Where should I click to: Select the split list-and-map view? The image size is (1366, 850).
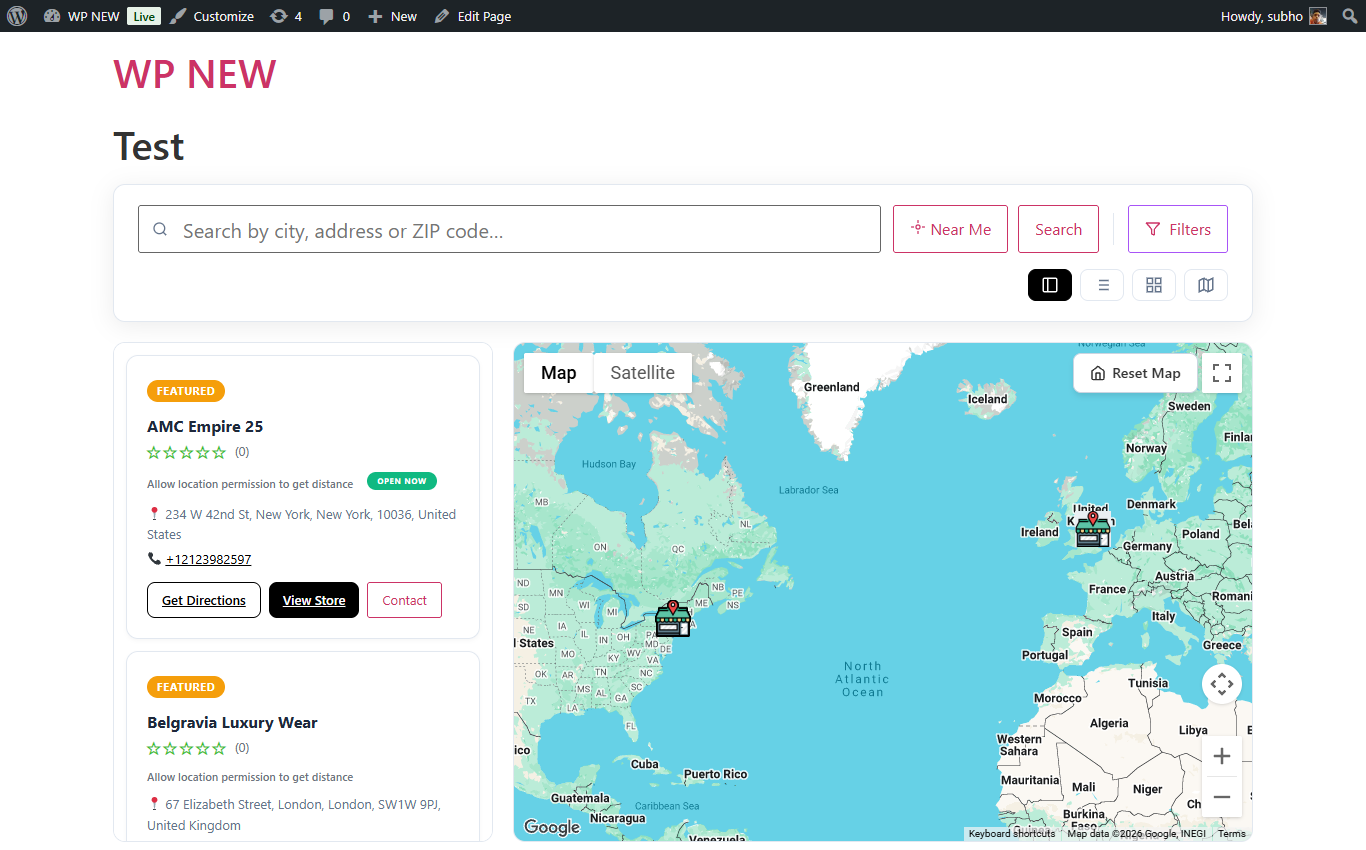click(x=1050, y=285)
